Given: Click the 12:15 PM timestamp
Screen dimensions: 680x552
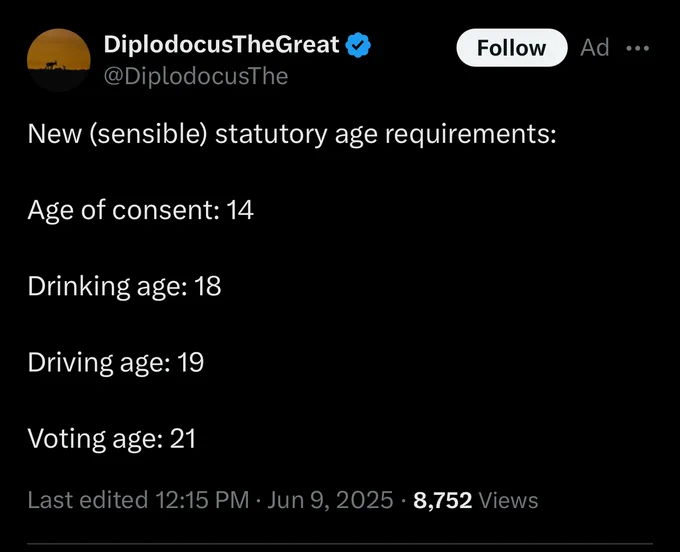Looking at the screenshot, I should (202, 500).
